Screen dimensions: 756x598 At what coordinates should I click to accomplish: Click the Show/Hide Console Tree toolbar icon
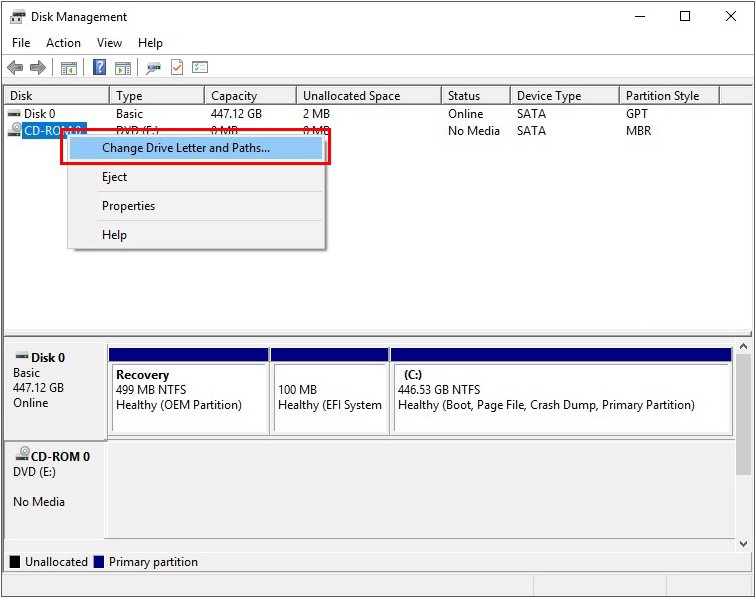tap(69, 68)
